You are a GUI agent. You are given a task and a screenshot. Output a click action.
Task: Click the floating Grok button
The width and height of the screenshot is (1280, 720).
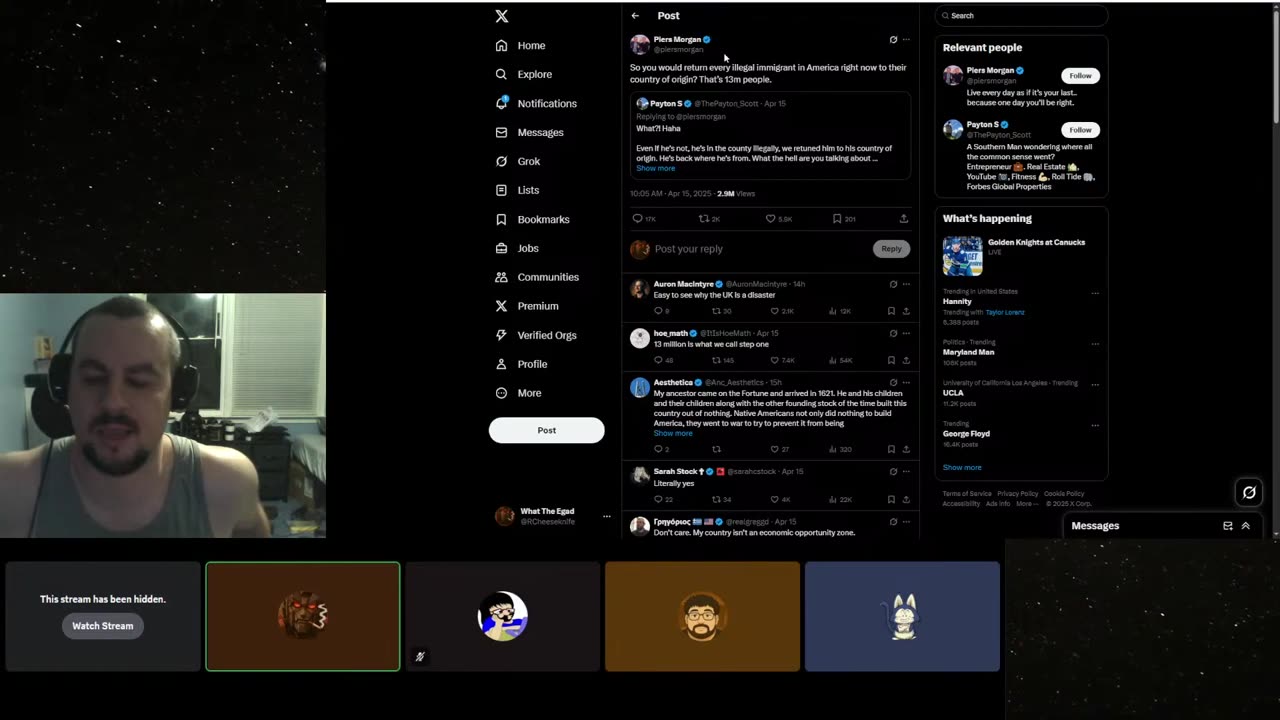tap(1249, 492)
